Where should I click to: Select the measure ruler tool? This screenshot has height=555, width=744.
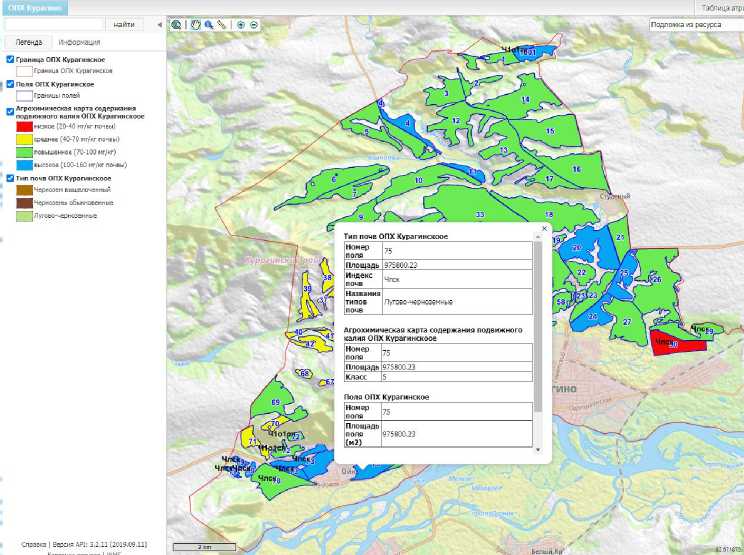(222, 24)
